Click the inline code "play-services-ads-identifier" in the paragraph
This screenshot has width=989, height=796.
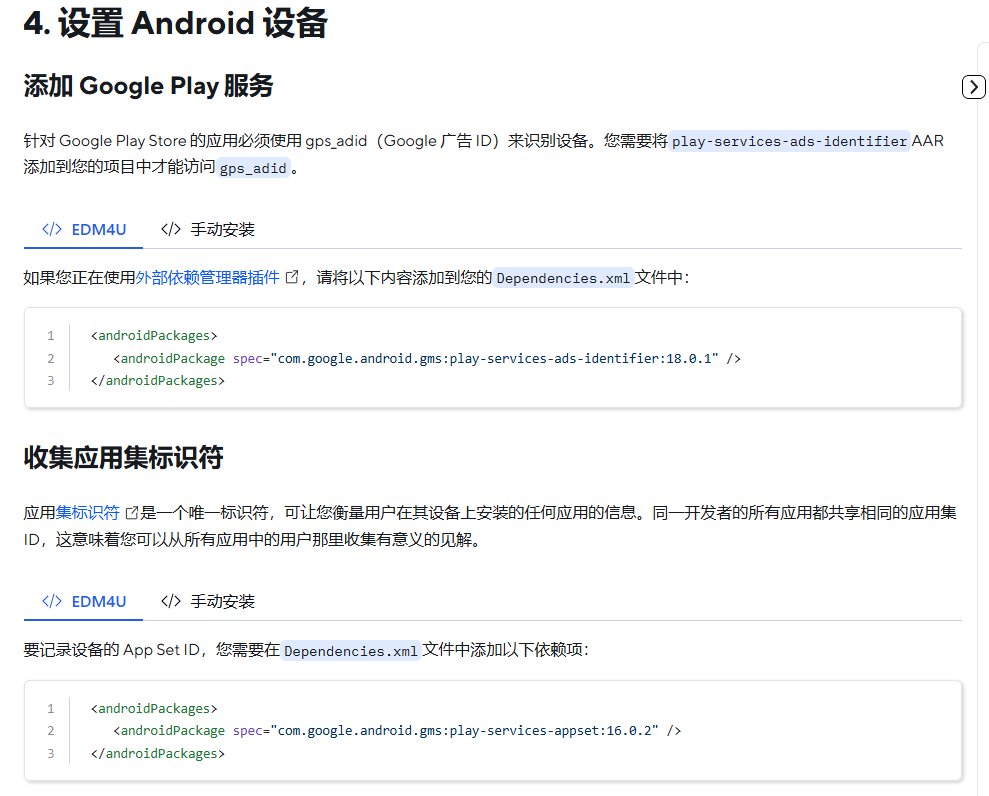tap(789, 141)
